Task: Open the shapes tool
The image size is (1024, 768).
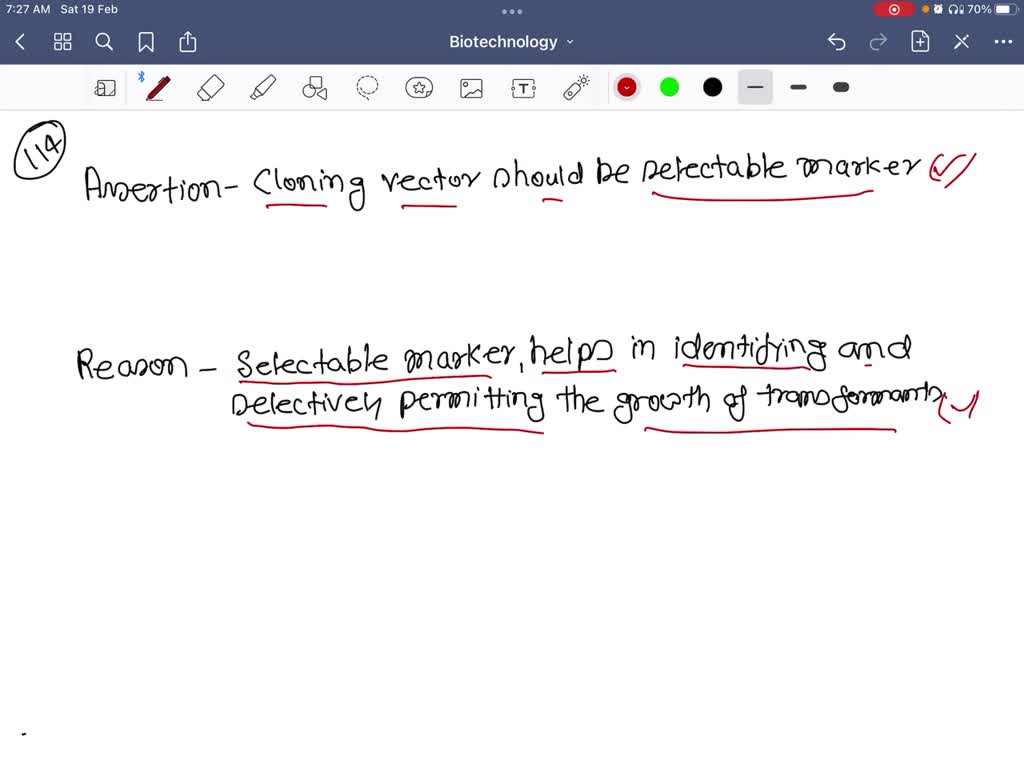Action: (314, 87)
